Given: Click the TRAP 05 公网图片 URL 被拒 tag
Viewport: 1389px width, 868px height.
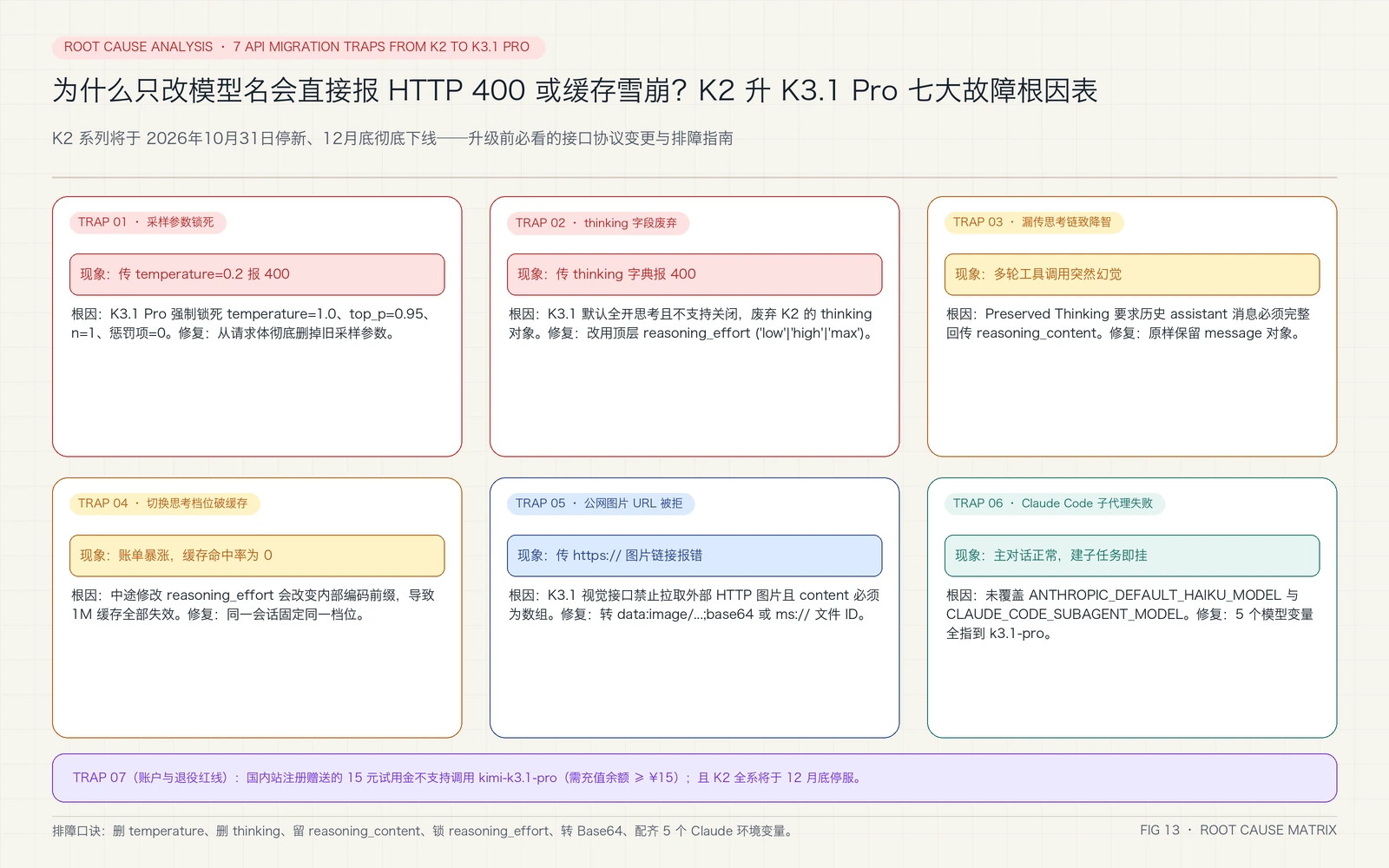Looking at the screenshot, I should click(601, 503).
